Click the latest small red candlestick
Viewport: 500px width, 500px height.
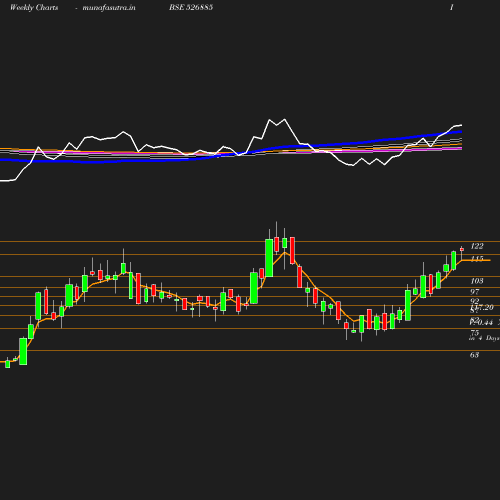[462, 249]
